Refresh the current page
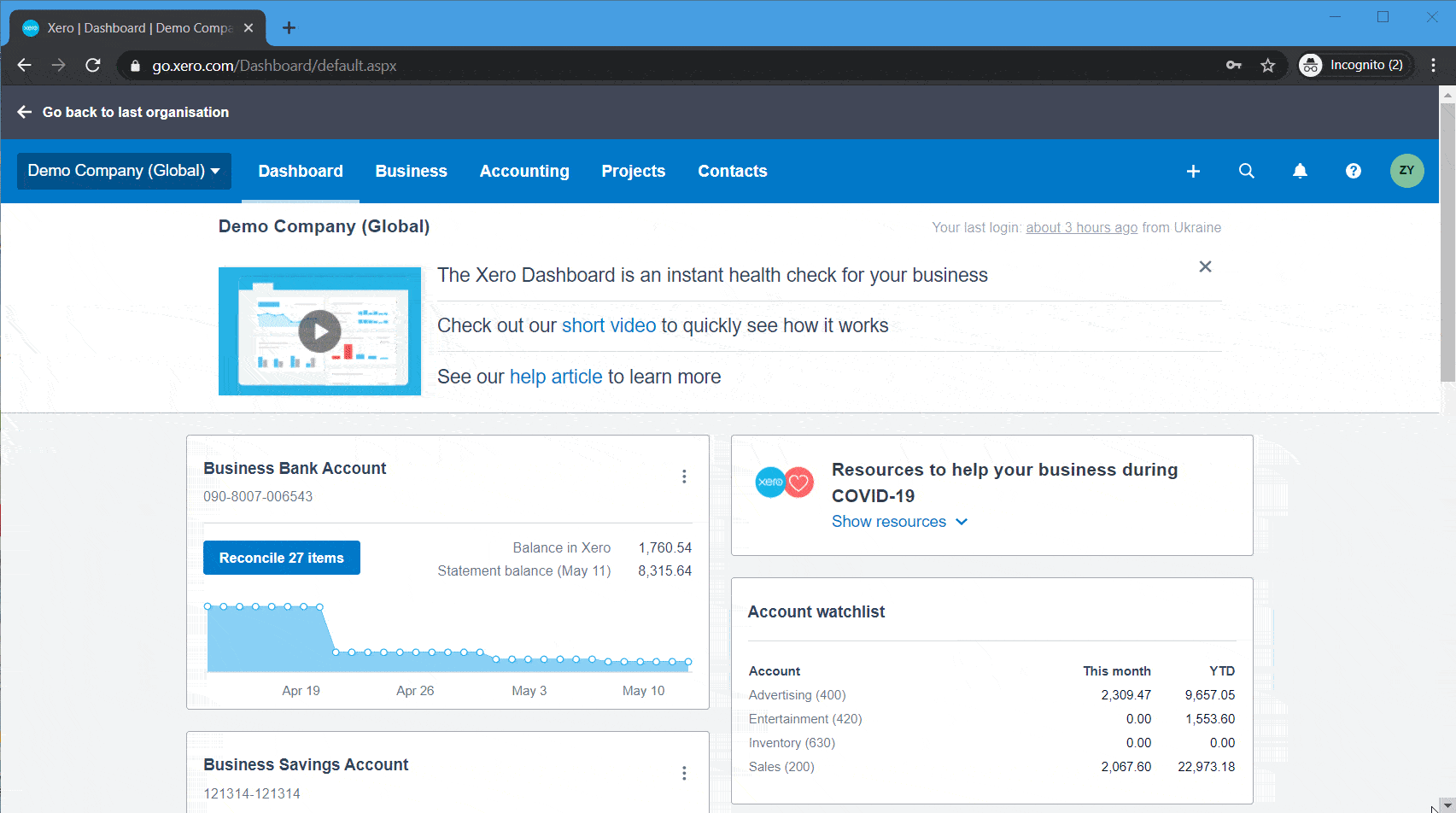This screenshot has height=813, width=1456. pos(93,65)
